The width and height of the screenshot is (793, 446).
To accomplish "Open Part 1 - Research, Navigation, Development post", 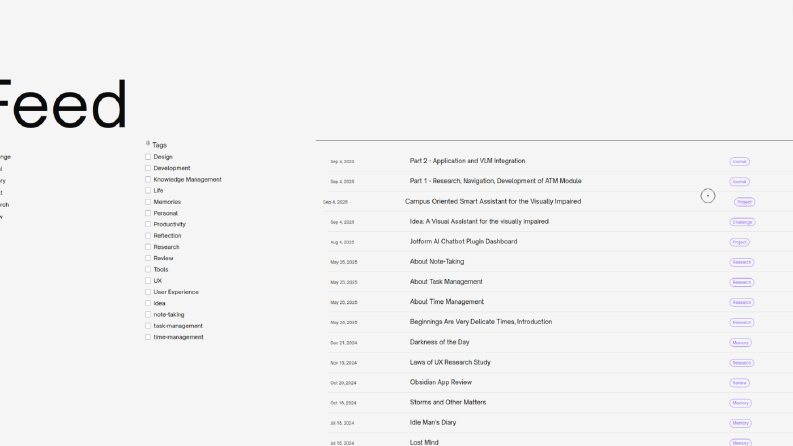I will pos(496,181).
